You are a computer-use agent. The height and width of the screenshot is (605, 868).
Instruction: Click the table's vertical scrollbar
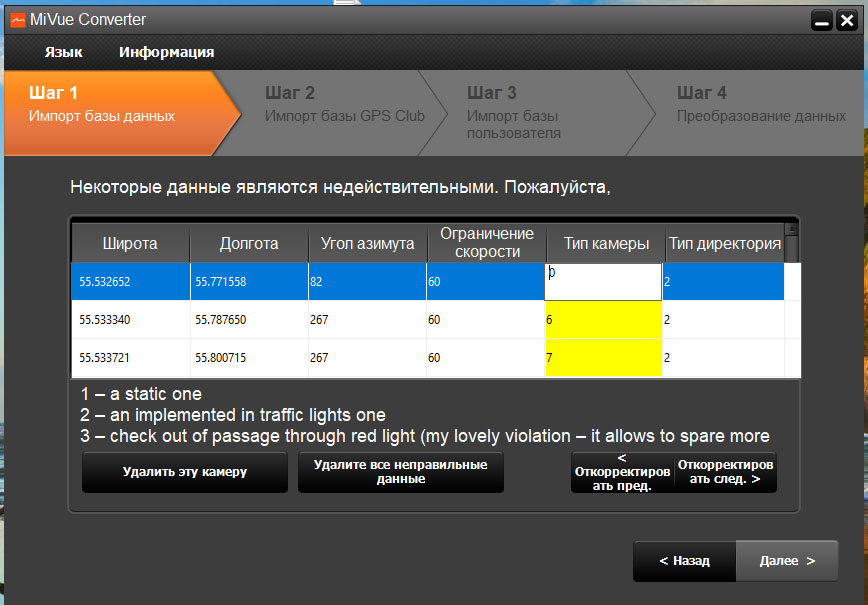pos(791,300)
